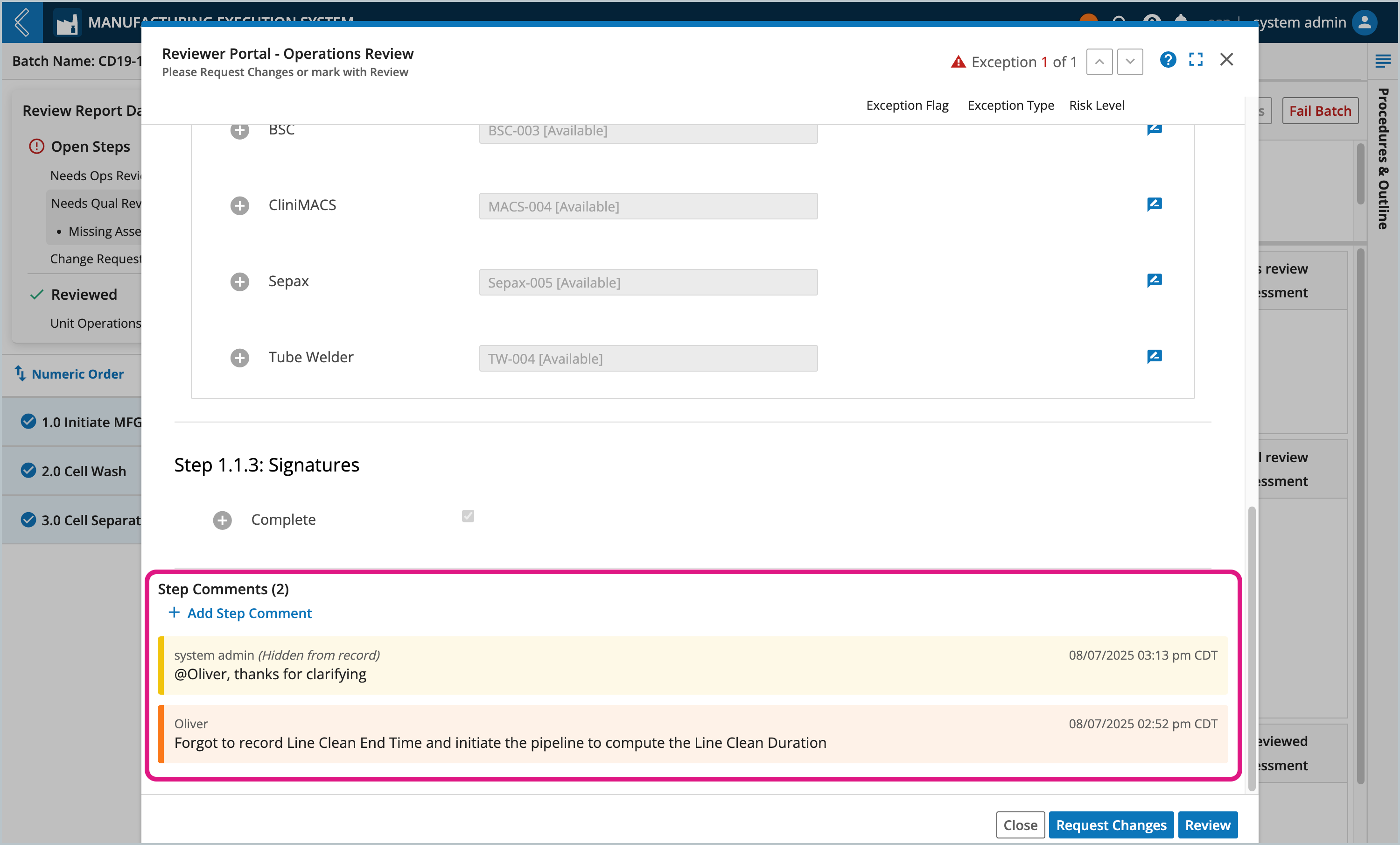Go to the next exception
The width and height of the screenshot is (1400, 845).
coord(1129,61)
